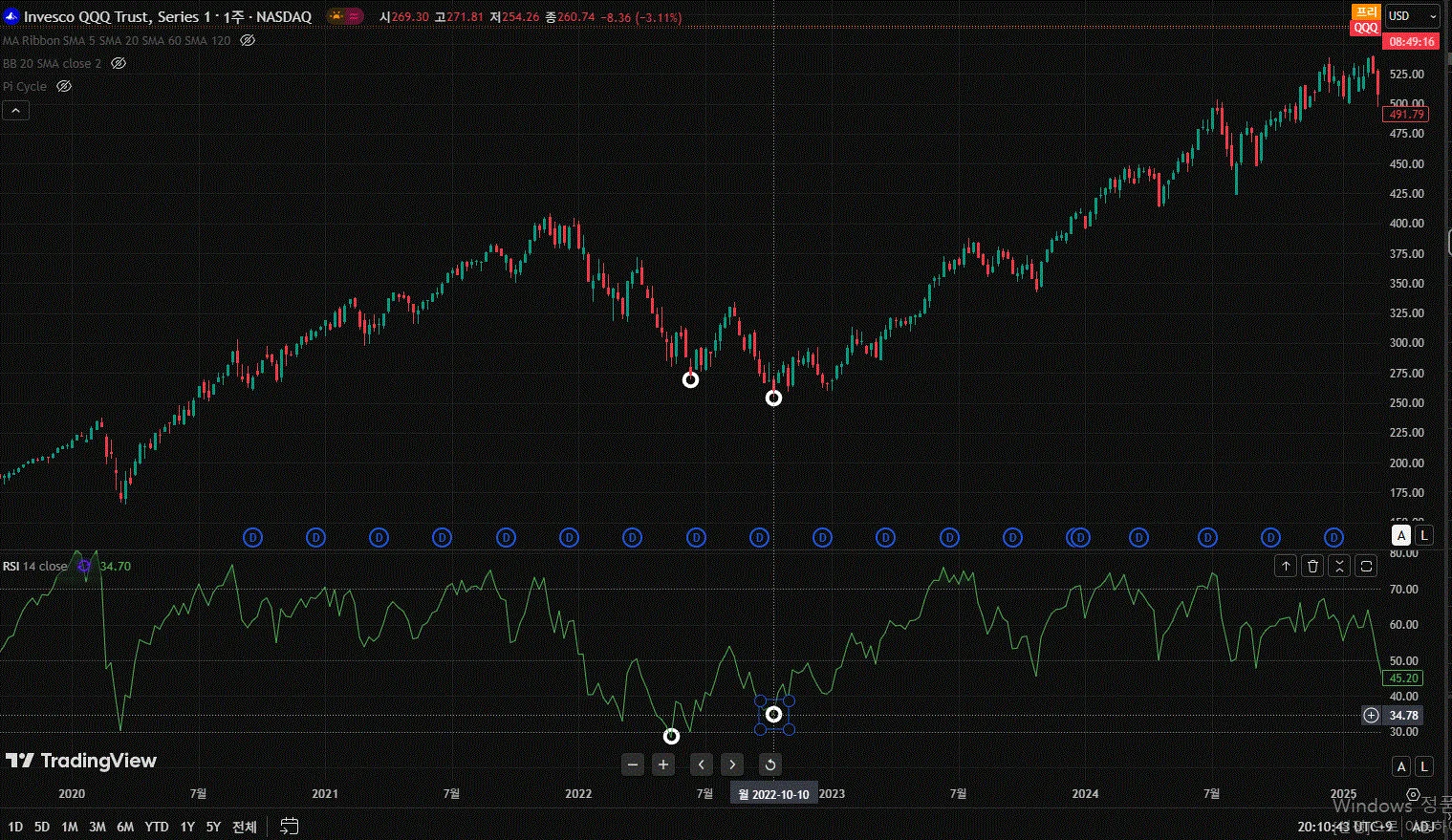Maximize the RSI pane

[1366, 567]
